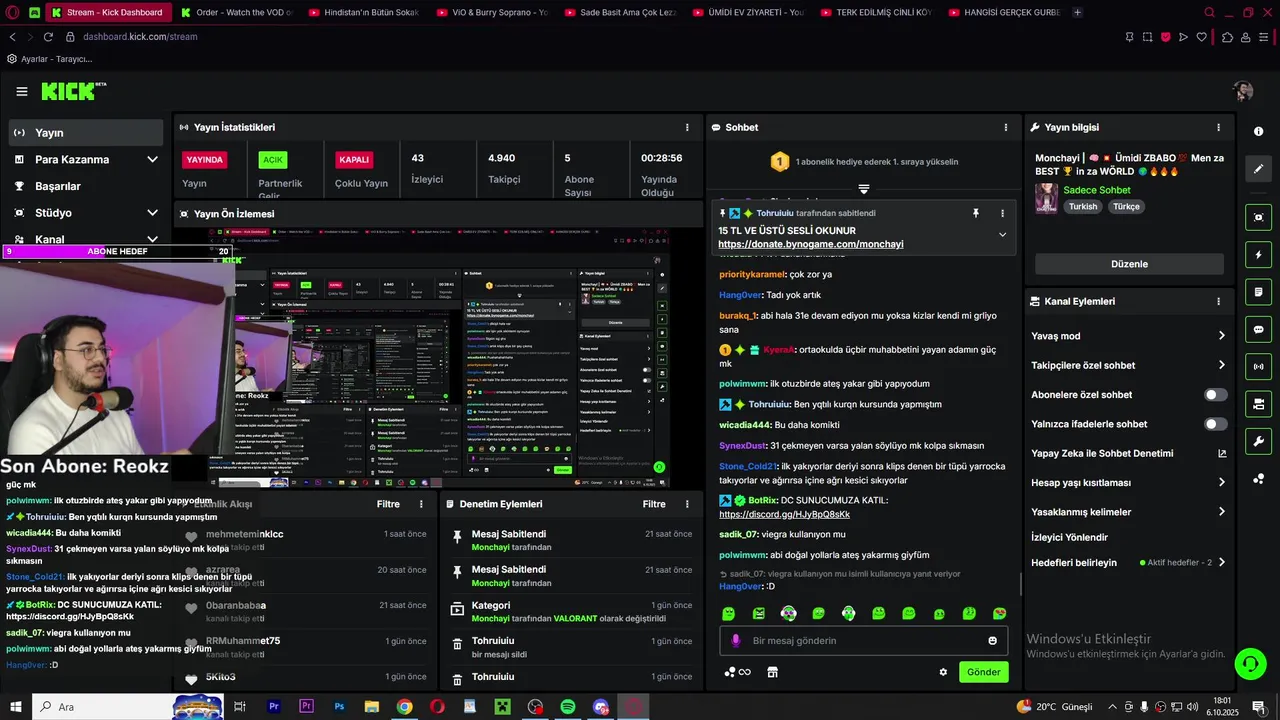Open Spotify from the taskbar
1280x720 pixels.
[x=568, y=707]
